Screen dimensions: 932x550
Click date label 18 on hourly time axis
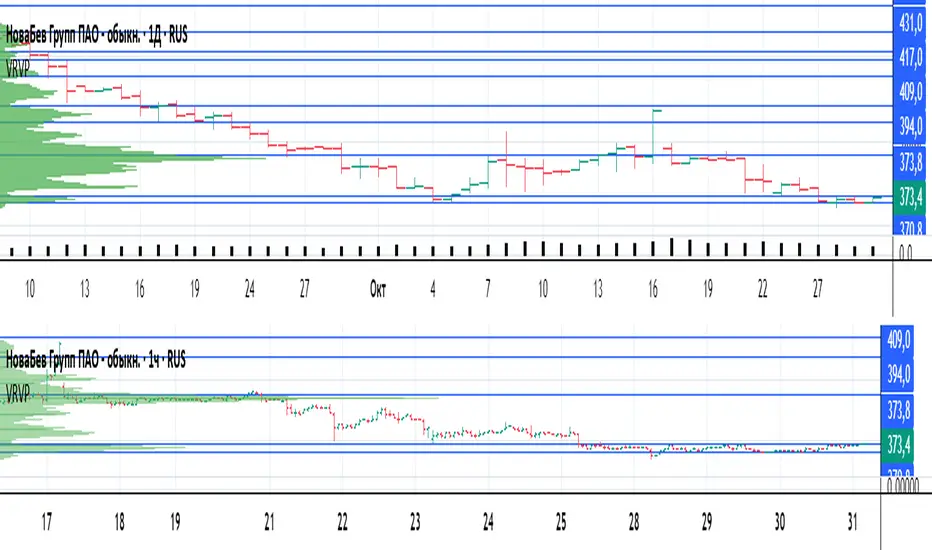click(119, 522)
